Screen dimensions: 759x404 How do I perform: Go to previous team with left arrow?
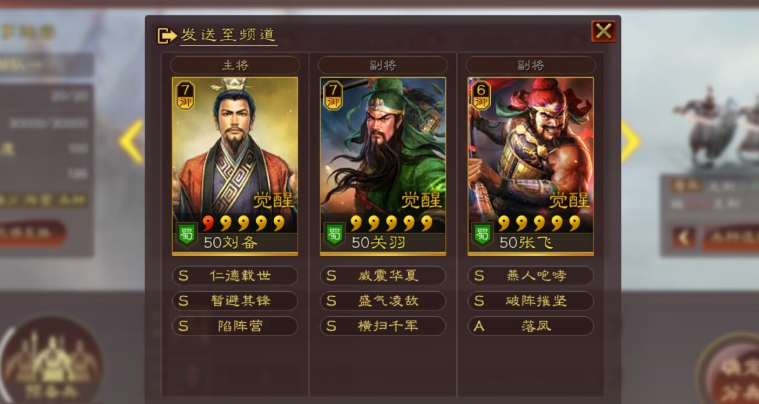(x=131, y=142)
